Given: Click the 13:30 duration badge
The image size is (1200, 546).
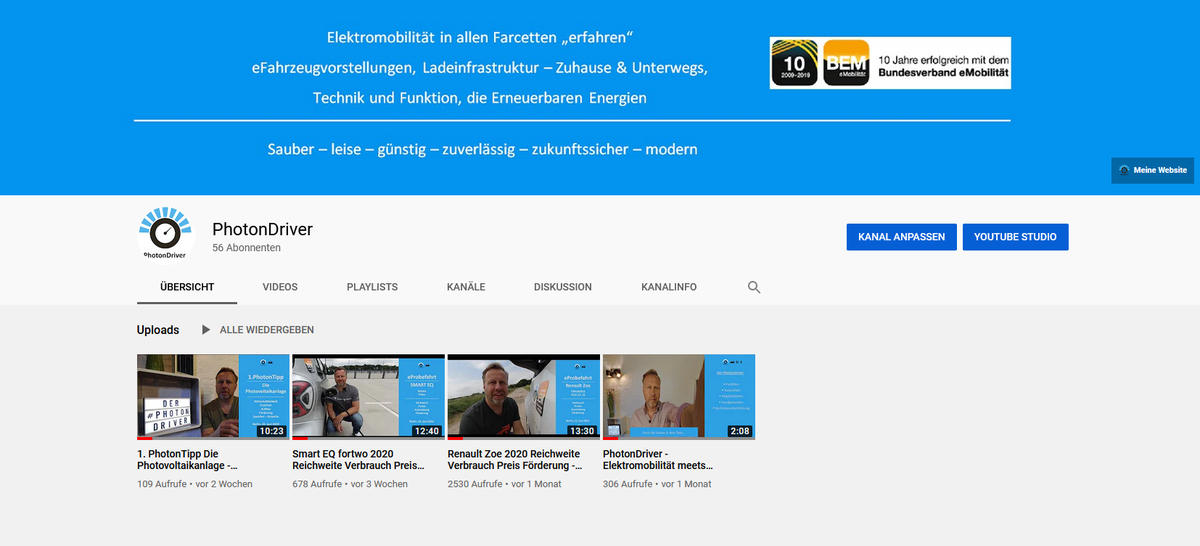Looking at the screenshot, I should point(582,431).
